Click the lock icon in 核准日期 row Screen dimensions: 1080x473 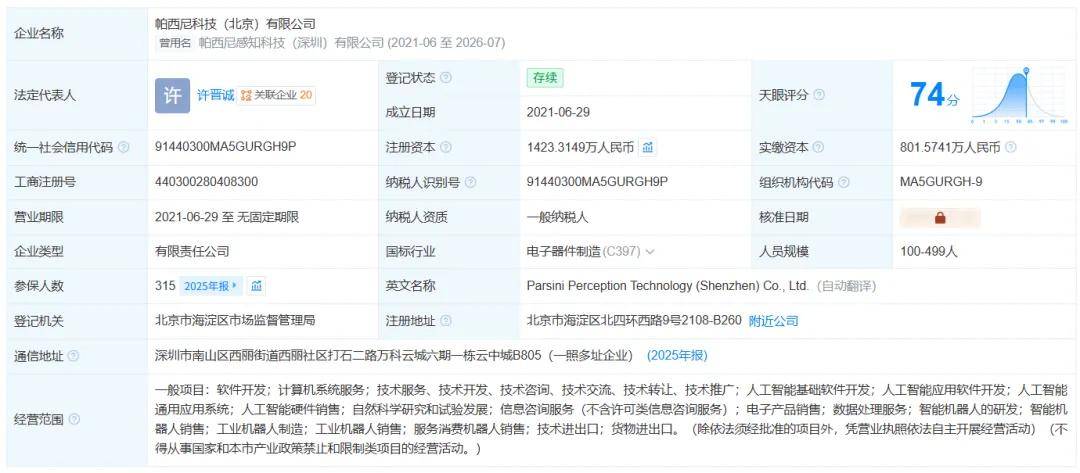coord(940,218)
